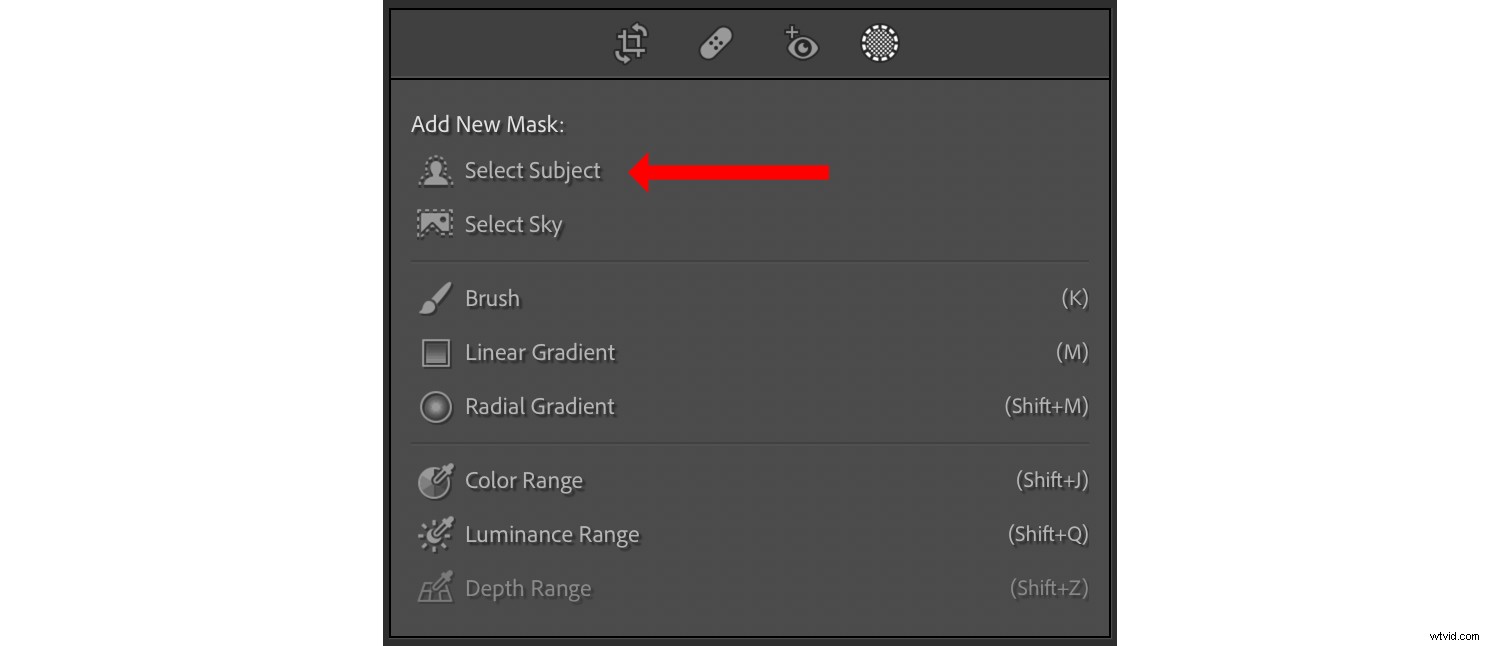Choose Linear Gradient from the mask list
Viewport: 1500px width, 646px height.
[x=540, y=352]
